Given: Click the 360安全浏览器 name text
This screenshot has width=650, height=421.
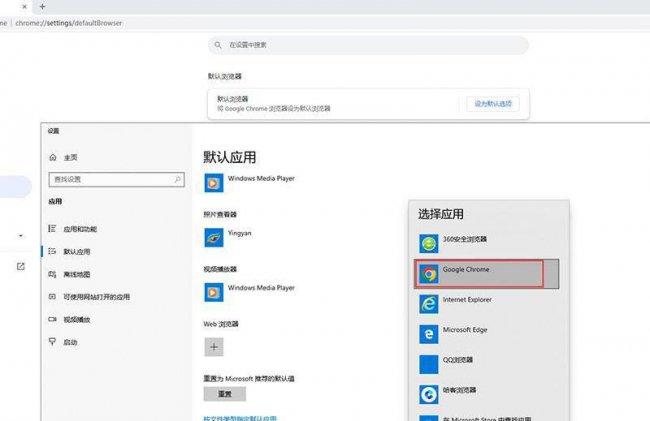Looking at the screenshot, I should pos(465,239).
